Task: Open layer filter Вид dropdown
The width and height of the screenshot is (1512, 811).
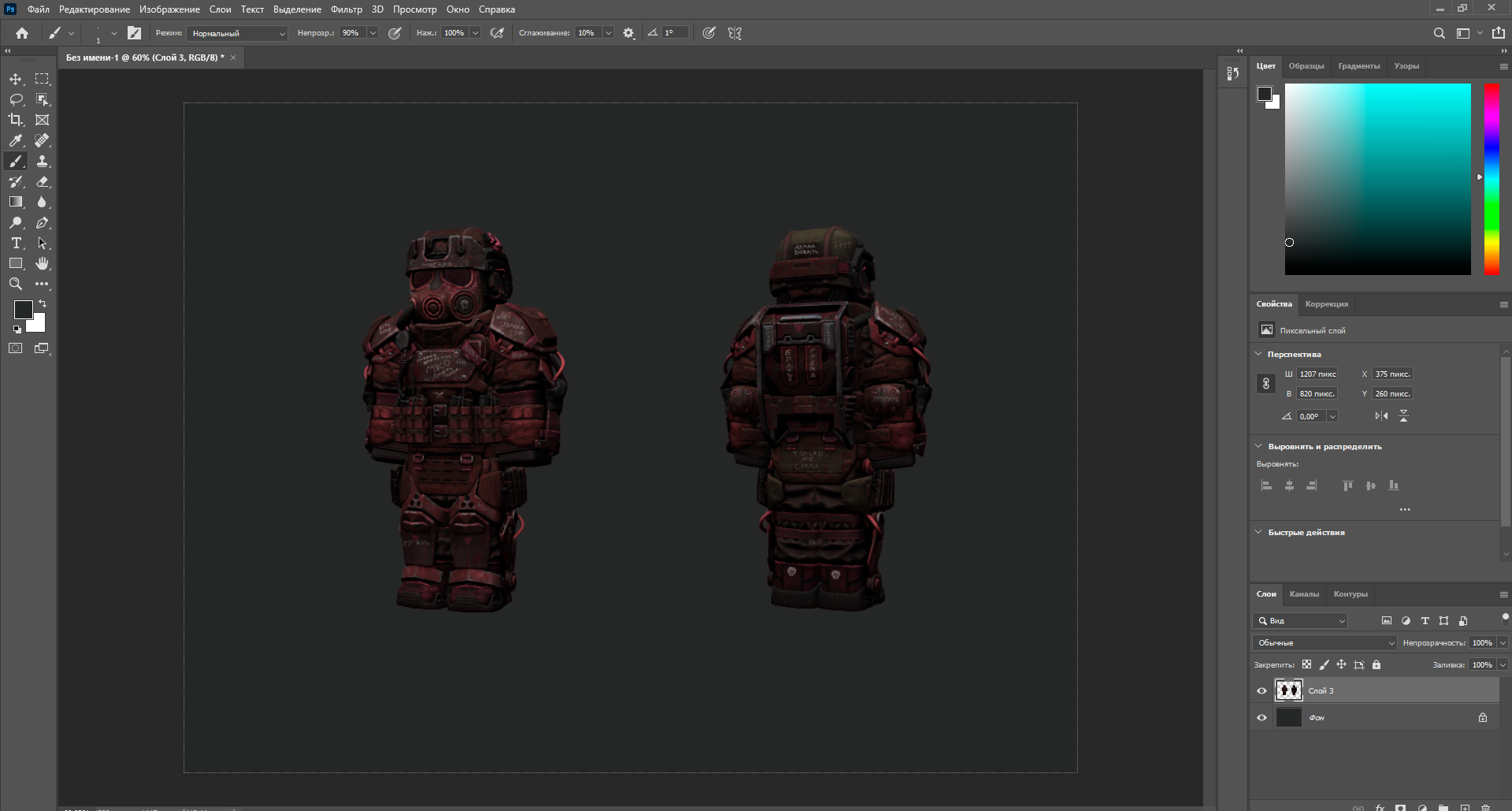Action: (x=1301, y=621)
